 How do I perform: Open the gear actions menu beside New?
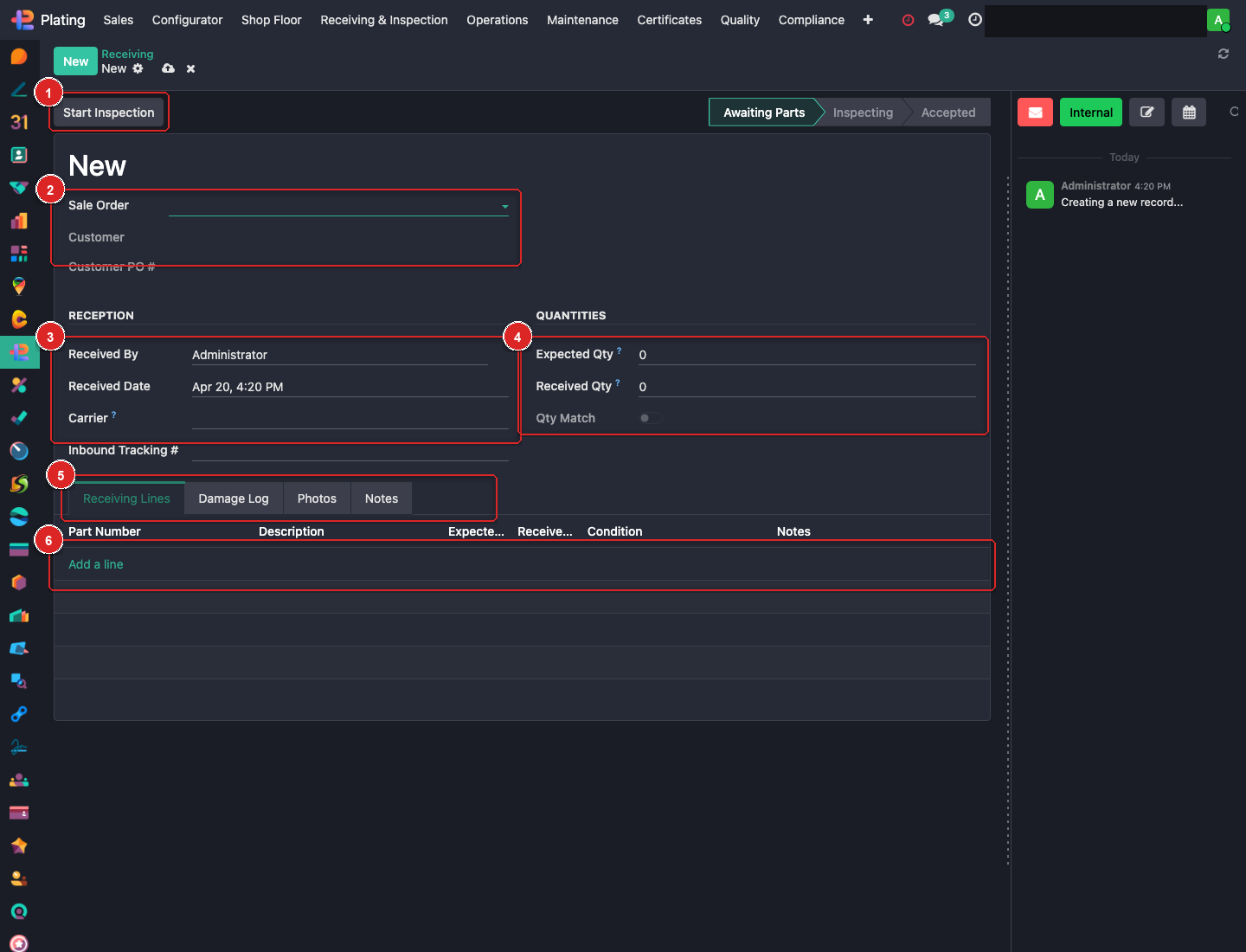pos(138,68)
